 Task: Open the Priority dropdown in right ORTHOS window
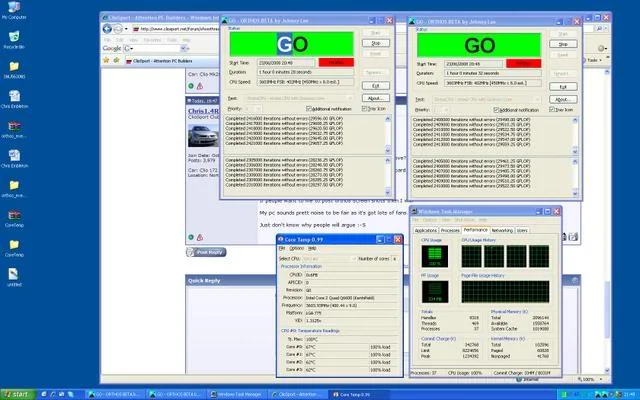pos(445,110)
